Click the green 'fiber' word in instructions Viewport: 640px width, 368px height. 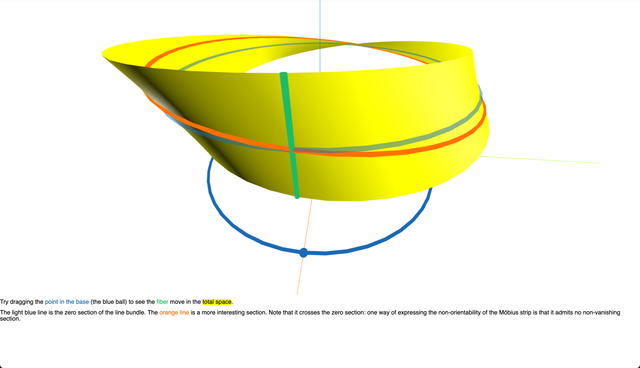(162, 302)
